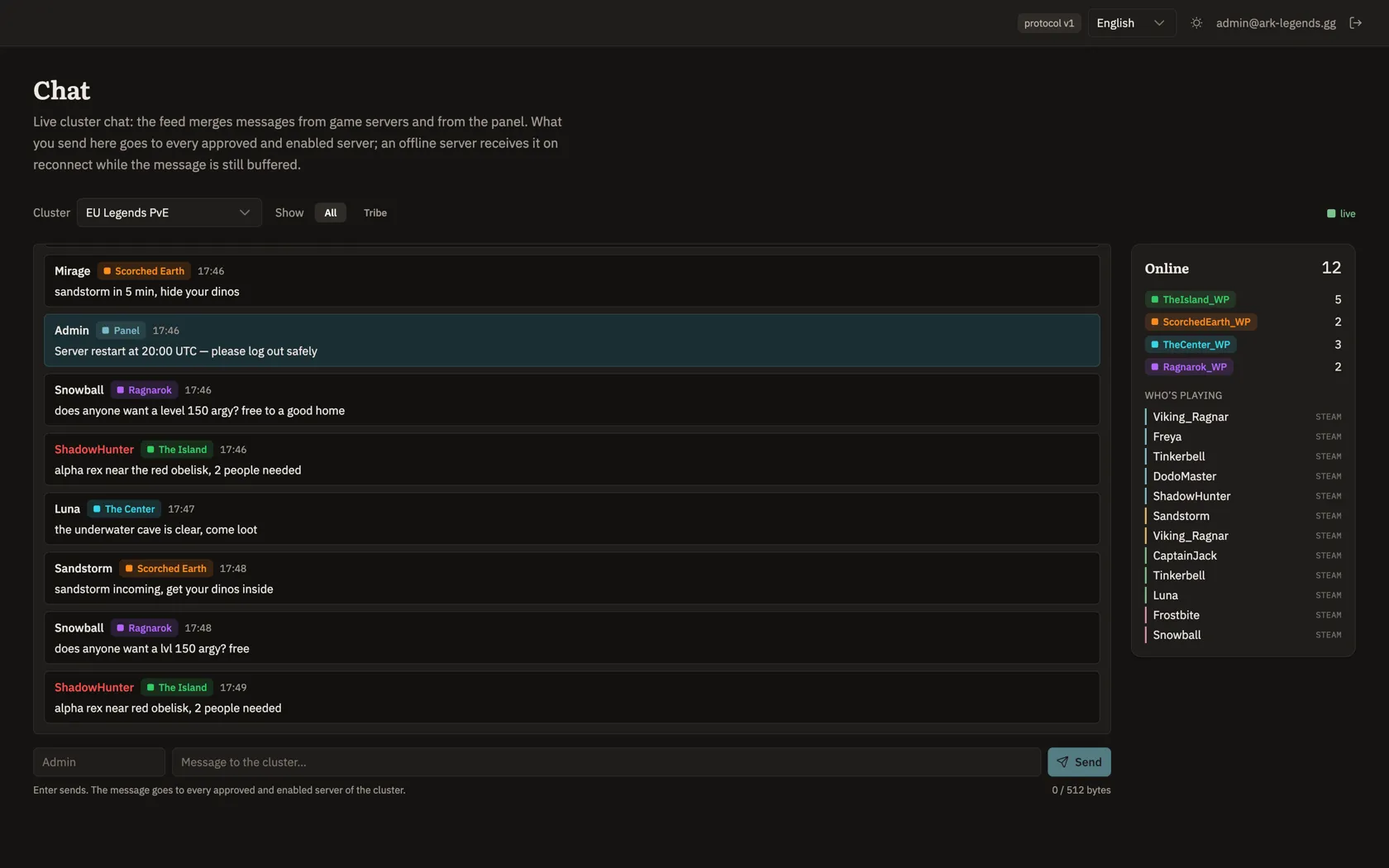Click the Scorched Earth tag on Mirage's message

pyautogui.click(x=144, y=271)
